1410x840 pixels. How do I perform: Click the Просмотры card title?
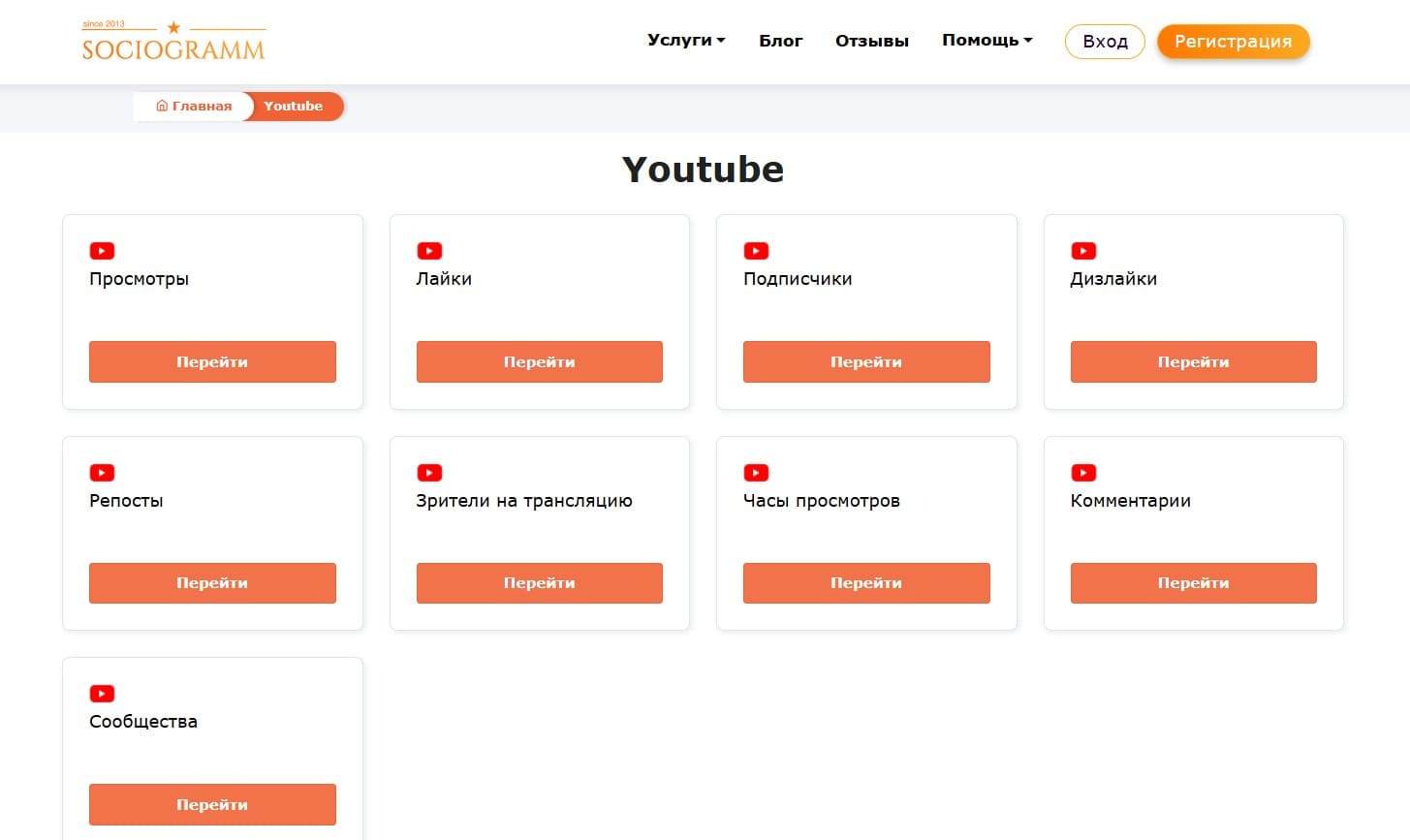[139, 279]
